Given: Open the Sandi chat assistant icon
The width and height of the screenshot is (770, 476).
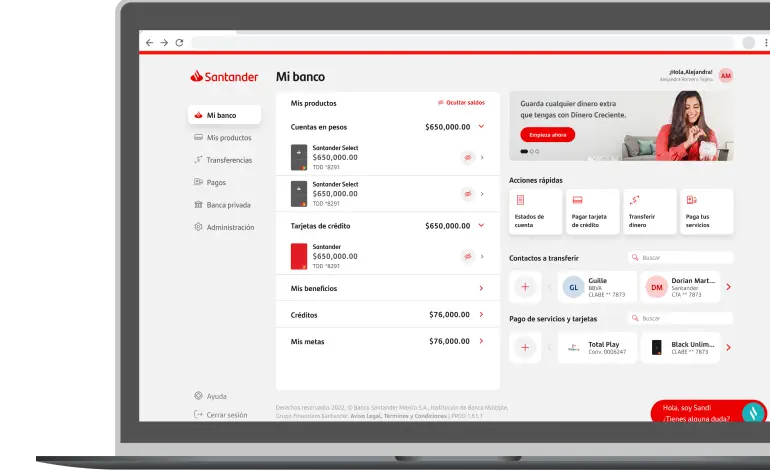Looking at the screenshot, I should point(752,412).
